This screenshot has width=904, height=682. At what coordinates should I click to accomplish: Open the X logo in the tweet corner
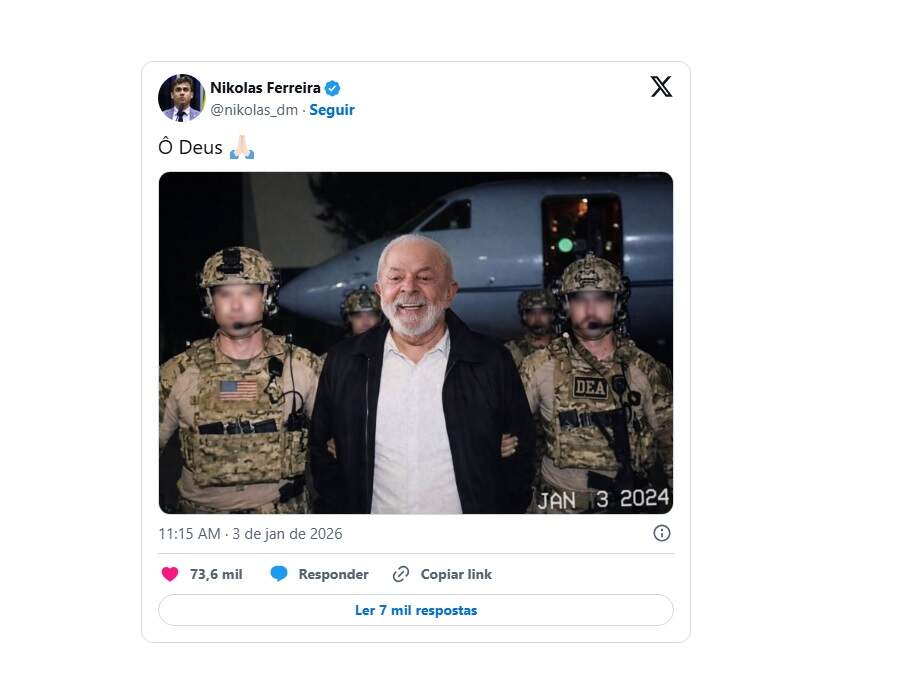[661, 87]
